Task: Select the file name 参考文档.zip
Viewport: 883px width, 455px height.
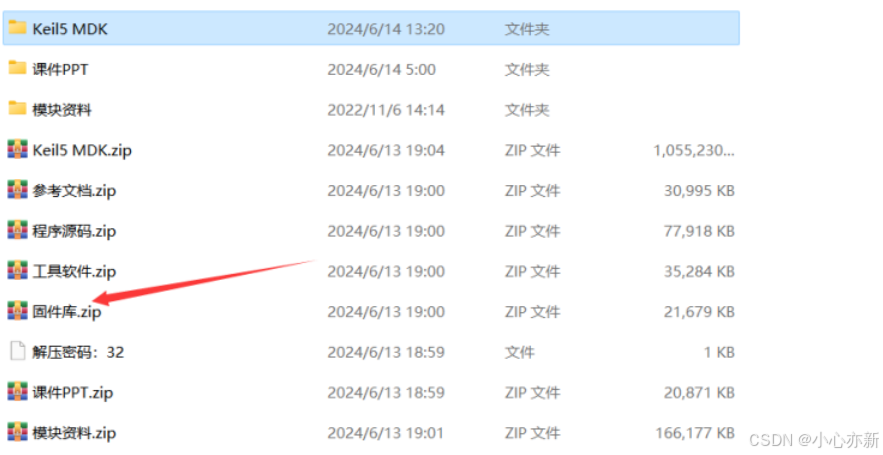Action: tap(74, 191)
